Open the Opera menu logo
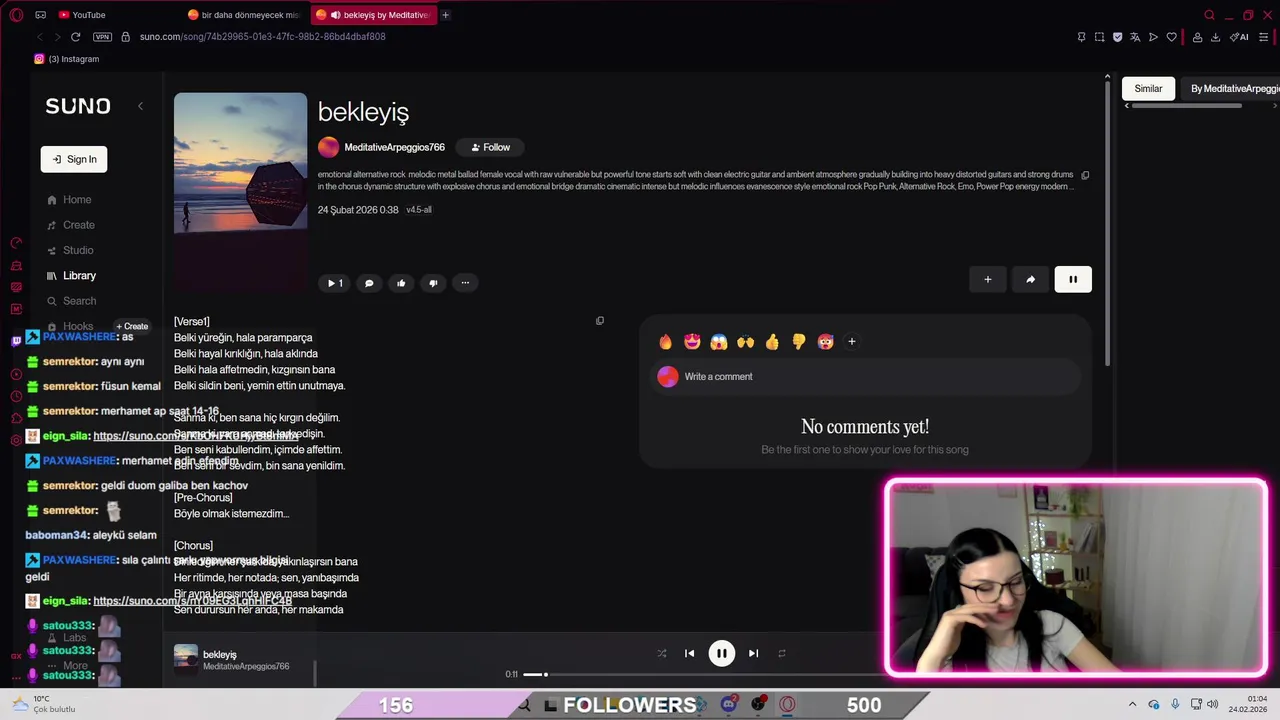Image resolution: width=1280 pixels, height=720 pixels. [16, 15]
